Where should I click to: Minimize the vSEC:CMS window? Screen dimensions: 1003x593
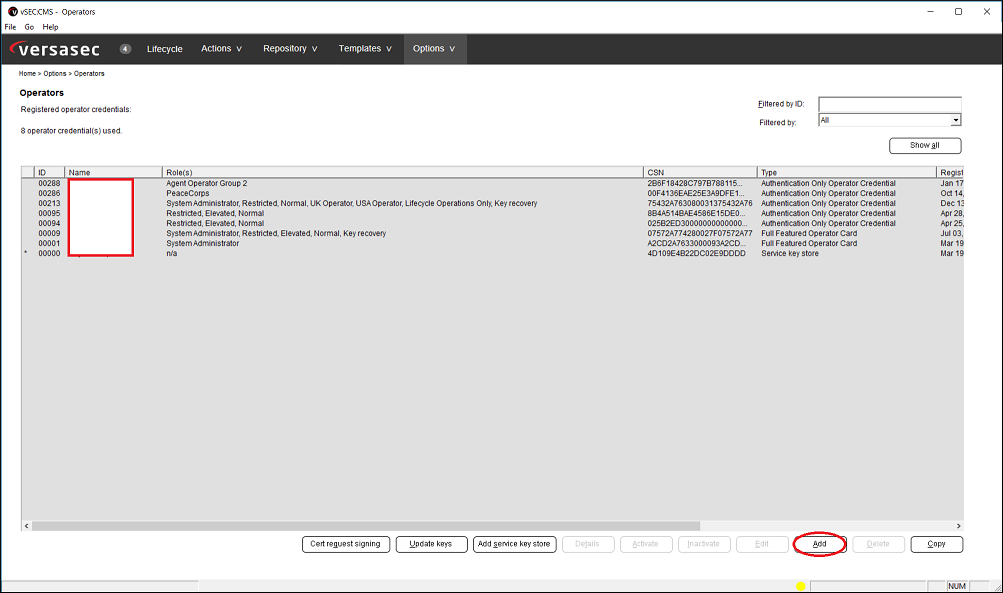[931, 12]
